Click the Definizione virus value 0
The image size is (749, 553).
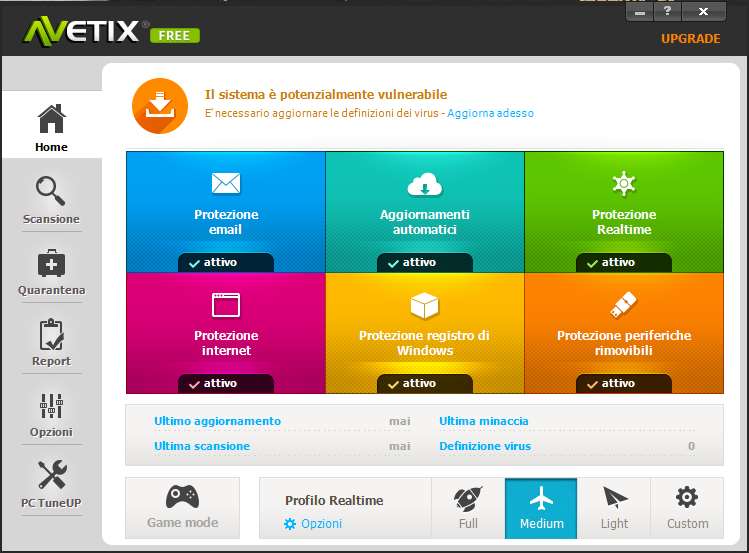click(x=691, y=446)
